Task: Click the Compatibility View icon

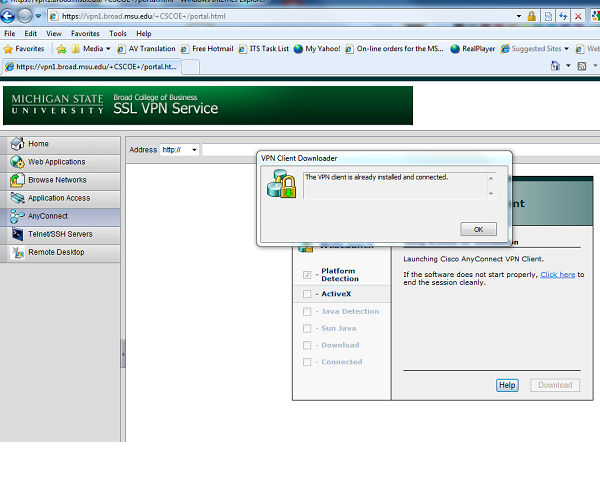Action: tap(548, 16)
